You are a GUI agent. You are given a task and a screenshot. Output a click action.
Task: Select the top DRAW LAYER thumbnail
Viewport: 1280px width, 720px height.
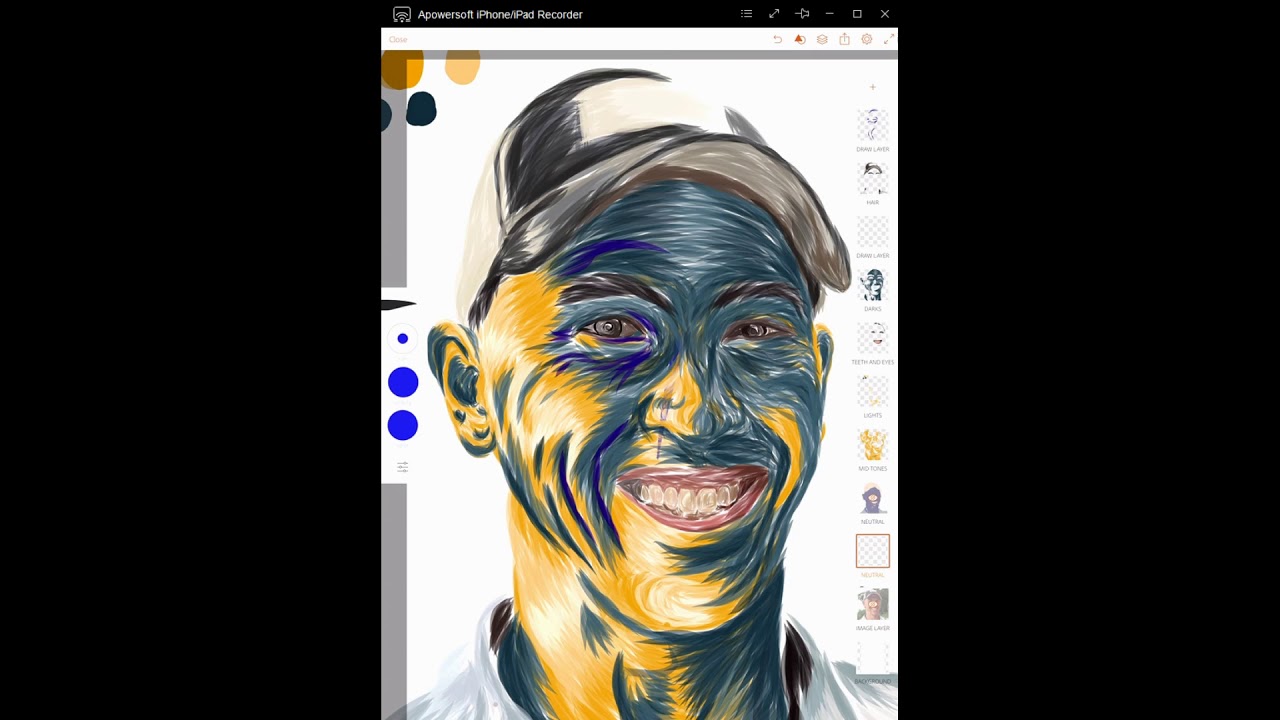coord(873,125)
